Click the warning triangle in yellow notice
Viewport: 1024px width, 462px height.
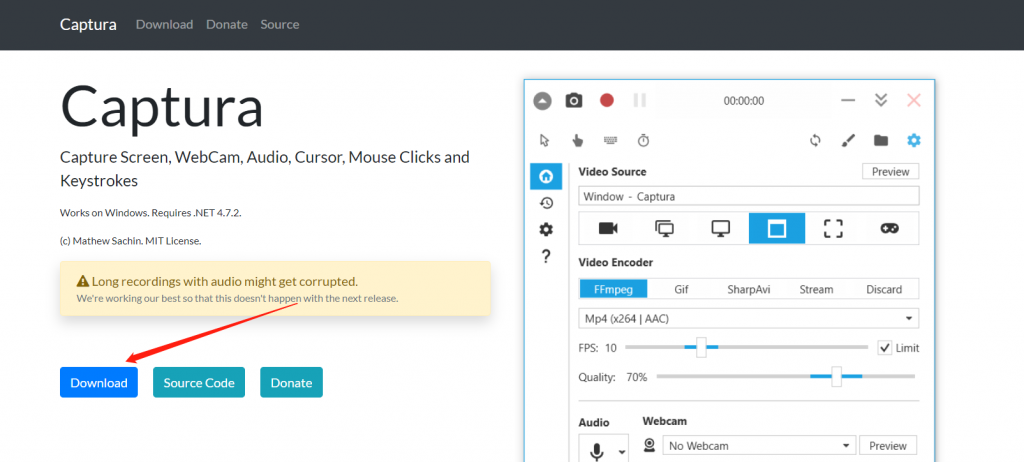pos(82,282)
